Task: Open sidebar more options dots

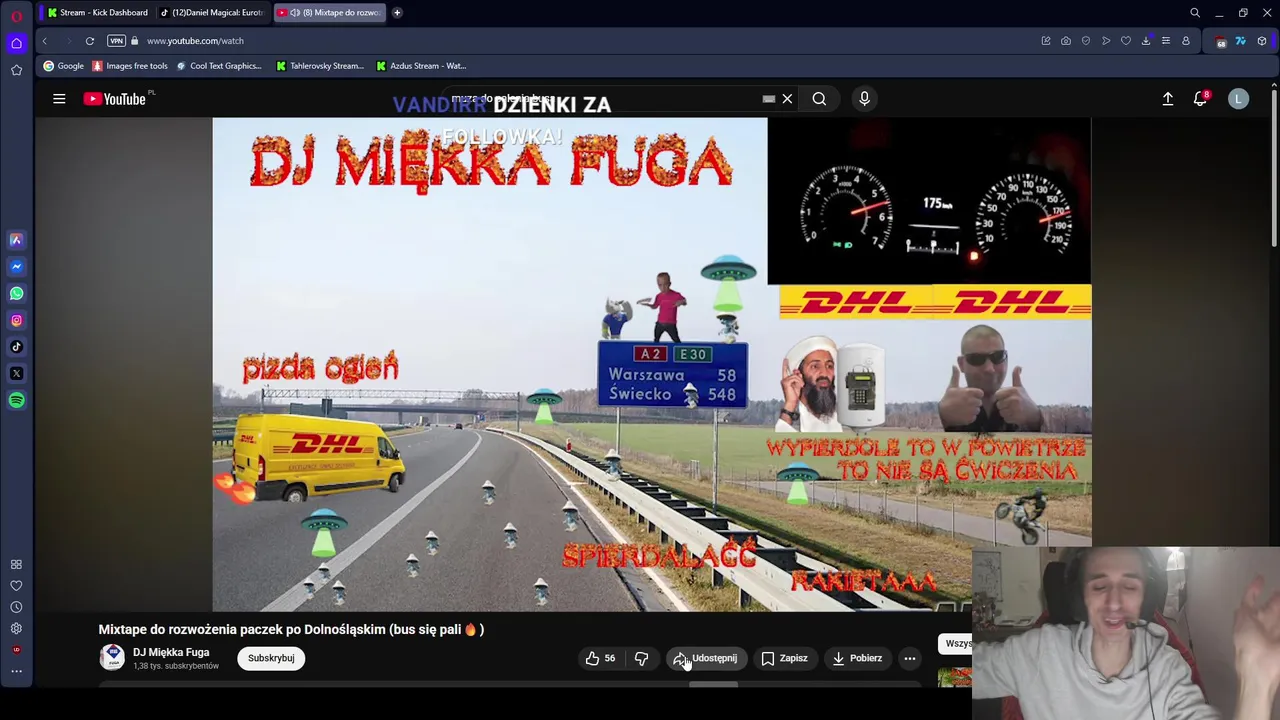Action: (16, 671)
